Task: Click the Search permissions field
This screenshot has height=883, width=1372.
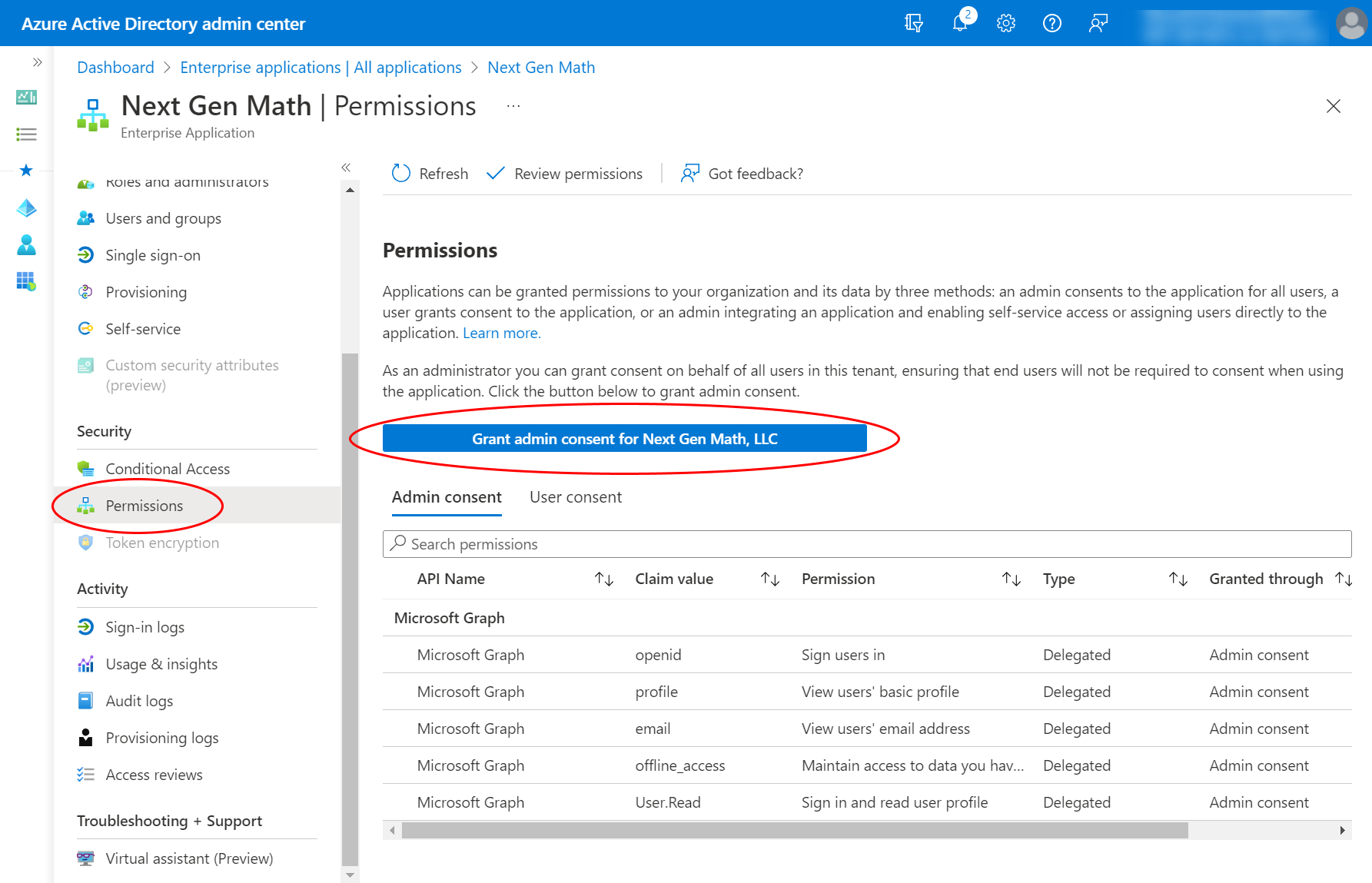Action: coord(867,544)
